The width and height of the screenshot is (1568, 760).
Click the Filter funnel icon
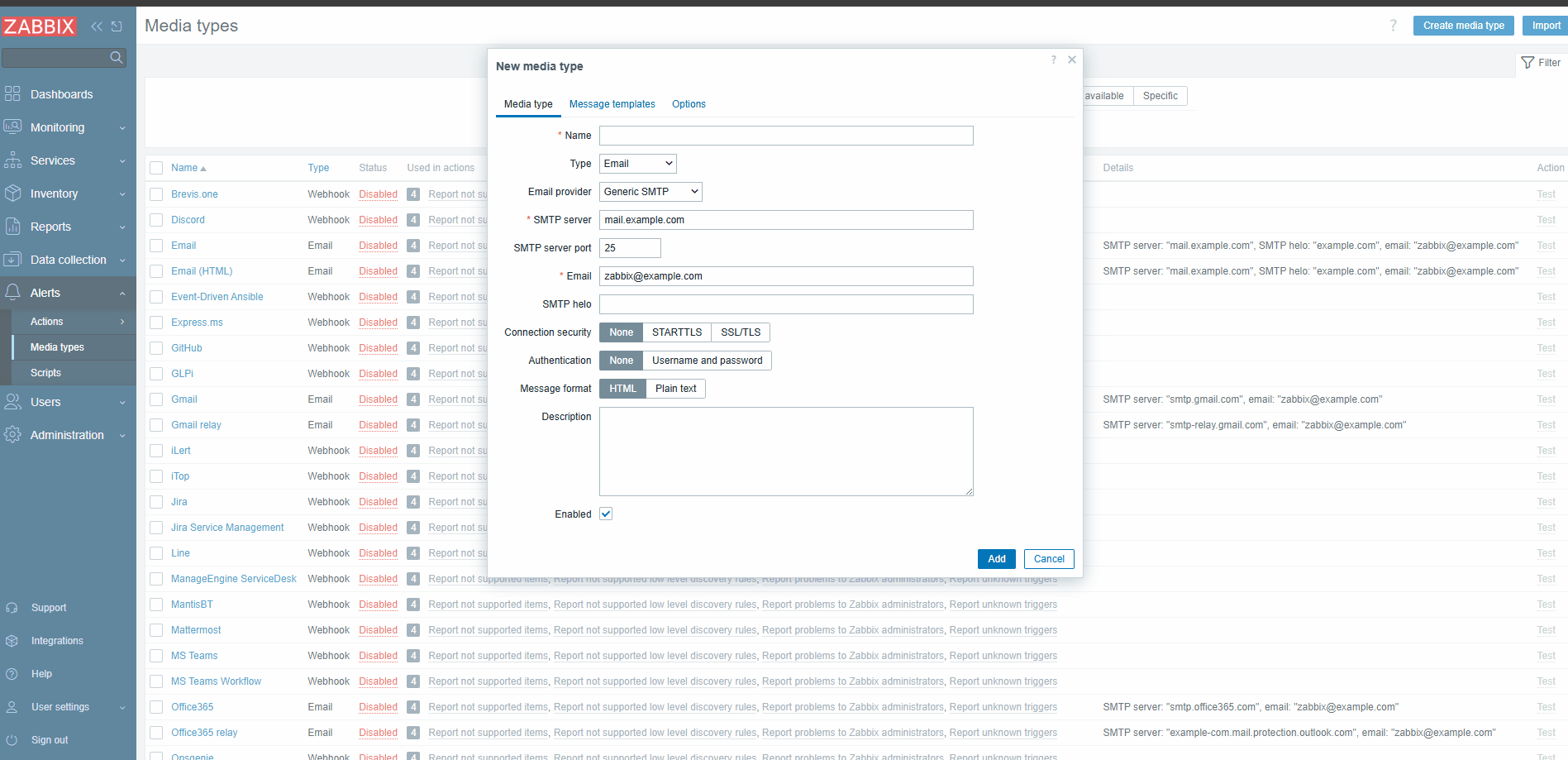[1527, 63]
